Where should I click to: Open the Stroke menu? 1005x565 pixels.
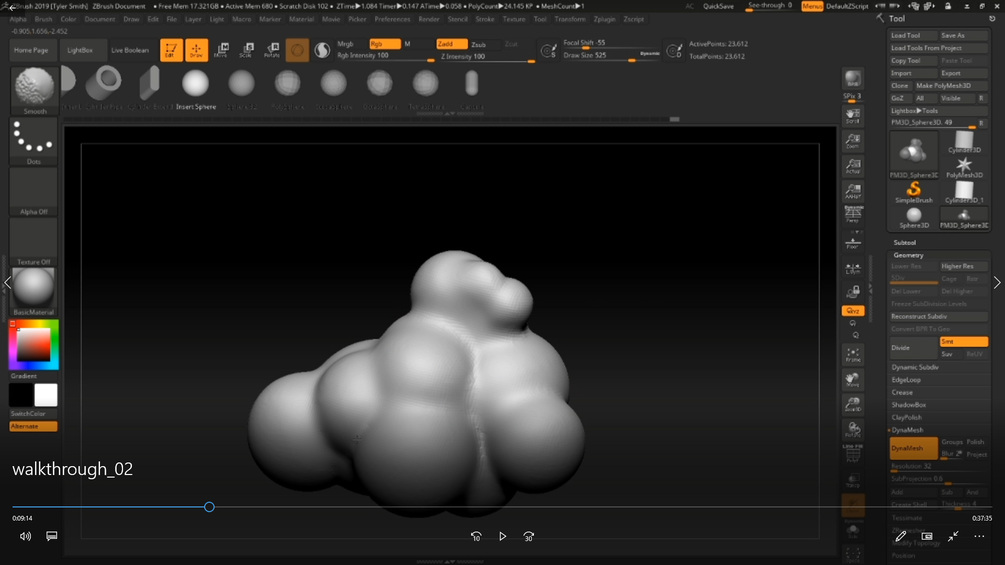(485, 19)
